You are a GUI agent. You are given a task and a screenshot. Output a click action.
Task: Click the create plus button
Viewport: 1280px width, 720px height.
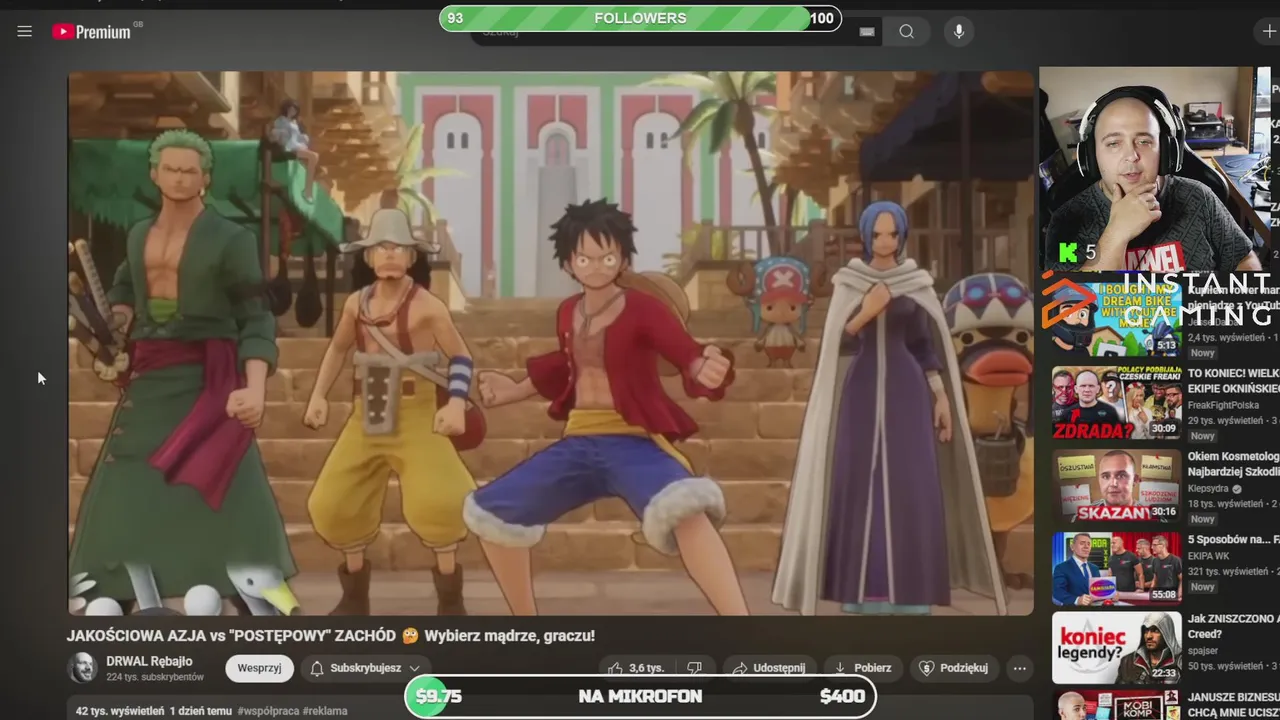pos(1268,32)
